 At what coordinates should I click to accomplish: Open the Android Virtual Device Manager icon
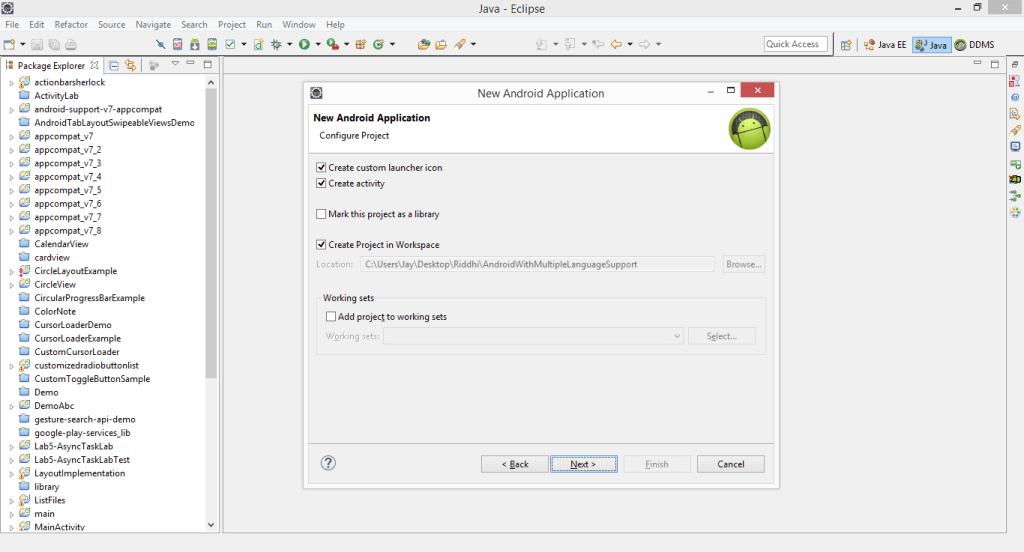point(212,44)
